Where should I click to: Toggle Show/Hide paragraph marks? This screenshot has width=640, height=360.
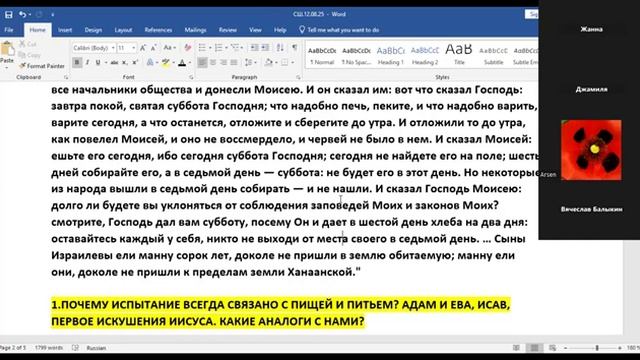[x=294, y=48]
